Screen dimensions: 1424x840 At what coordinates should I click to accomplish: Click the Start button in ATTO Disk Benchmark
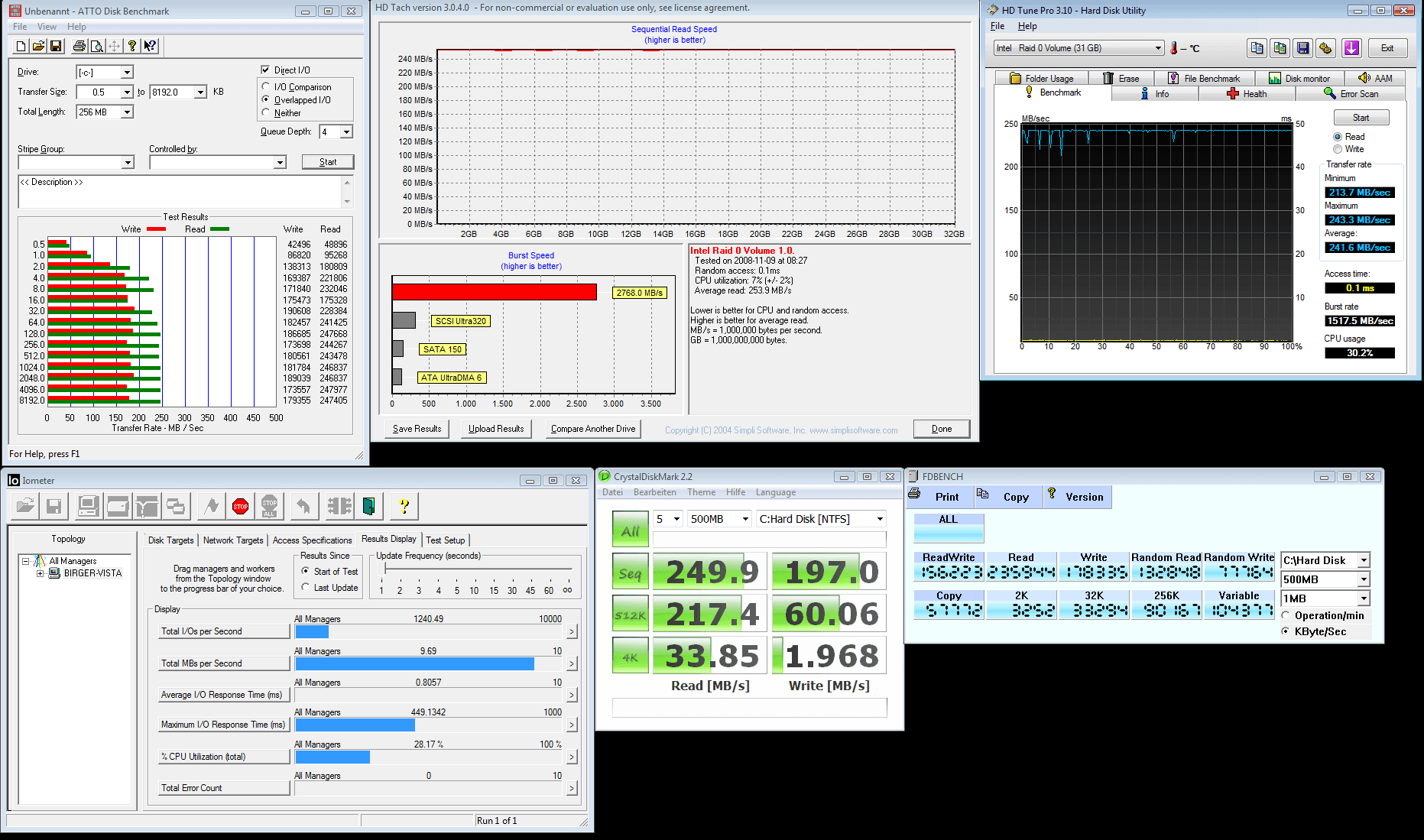click(328, 162)
